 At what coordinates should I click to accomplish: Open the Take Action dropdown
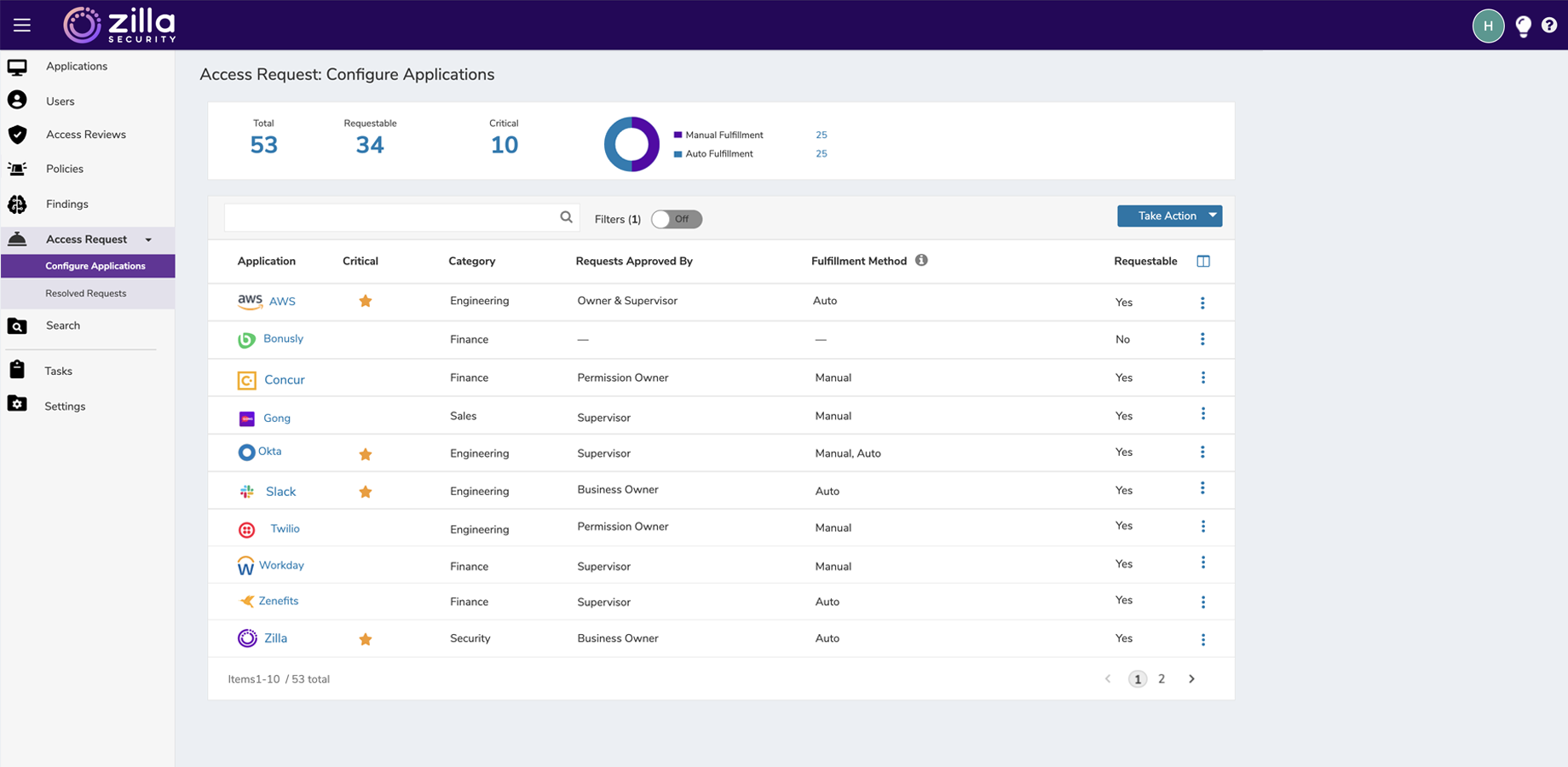coord(1169,216)
